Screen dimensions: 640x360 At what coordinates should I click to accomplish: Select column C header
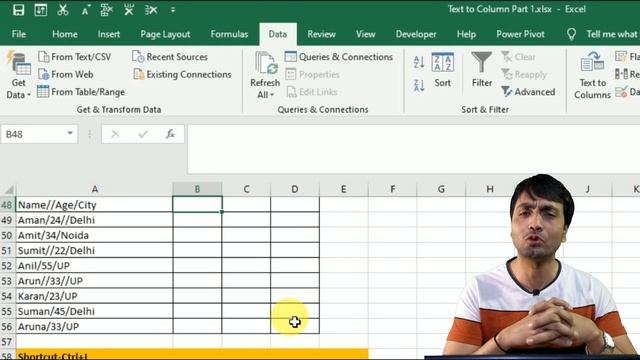tap(246, 189)
